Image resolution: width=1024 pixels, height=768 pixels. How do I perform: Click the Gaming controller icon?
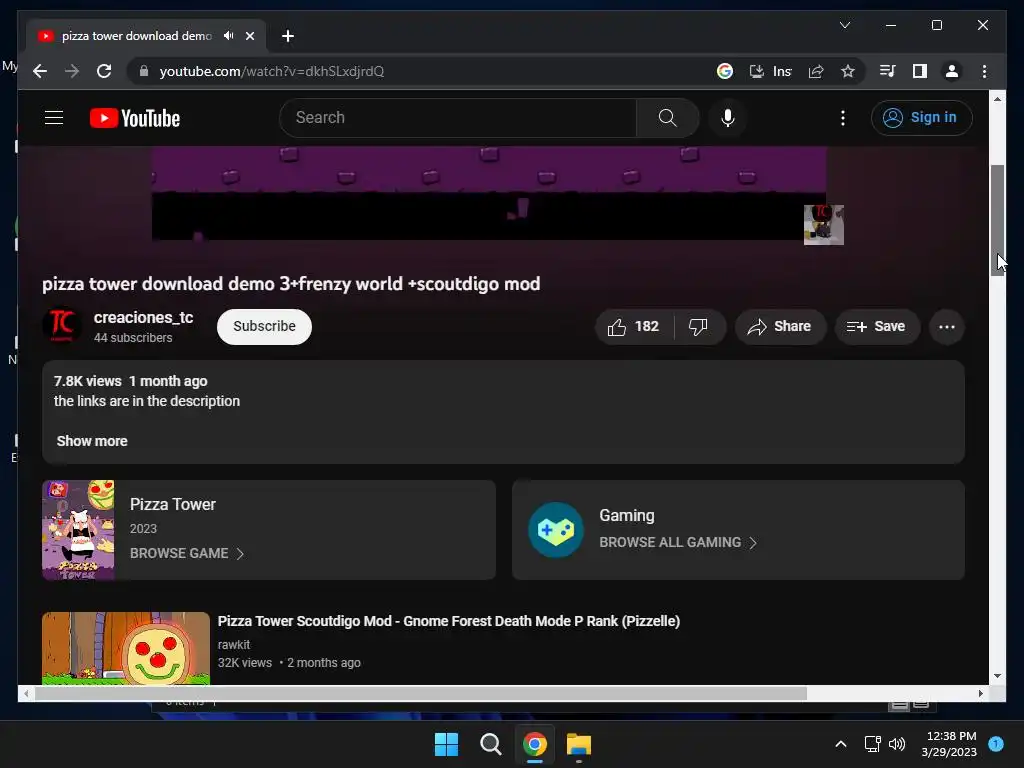click(556, 530)
